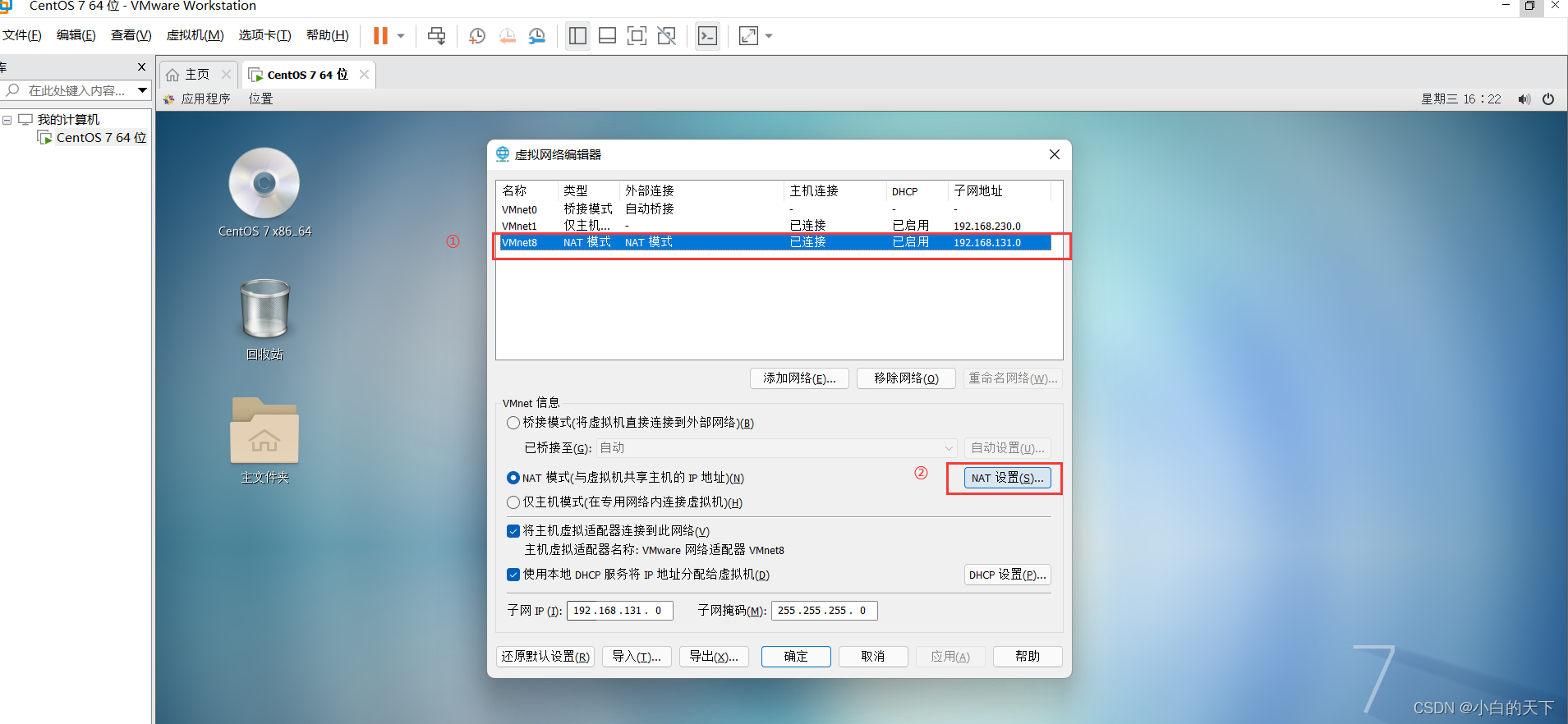
Task: Click the 还原默认设置 button
Action: point(545,657)
